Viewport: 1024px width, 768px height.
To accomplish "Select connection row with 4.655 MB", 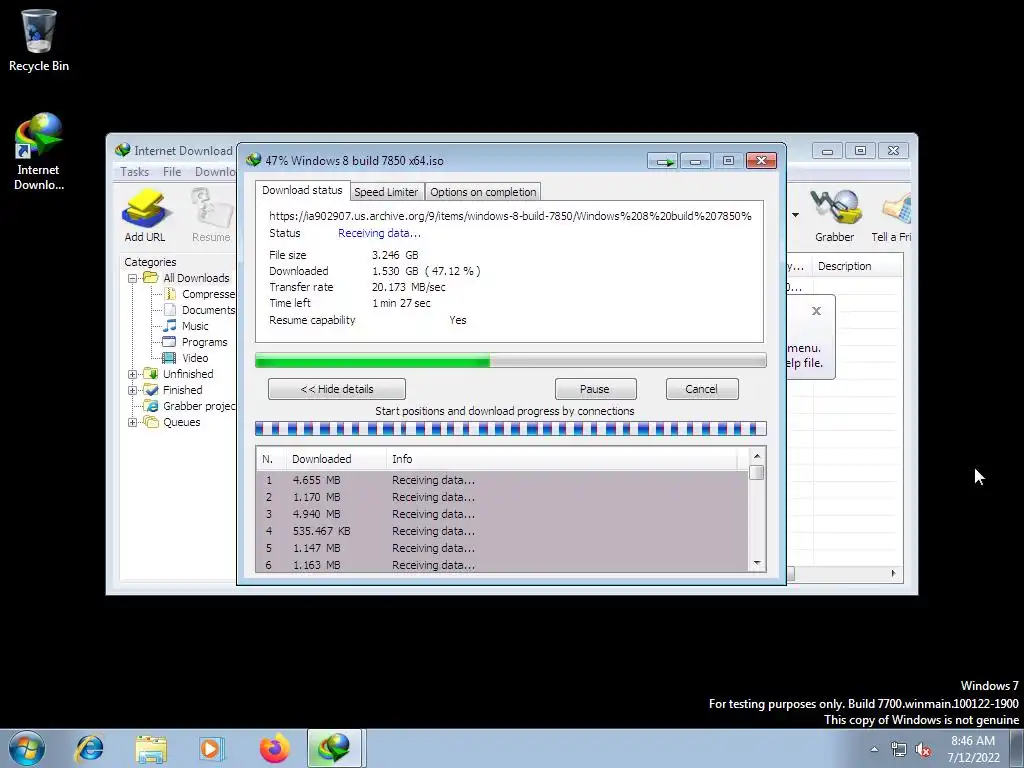I will [502, 480].
